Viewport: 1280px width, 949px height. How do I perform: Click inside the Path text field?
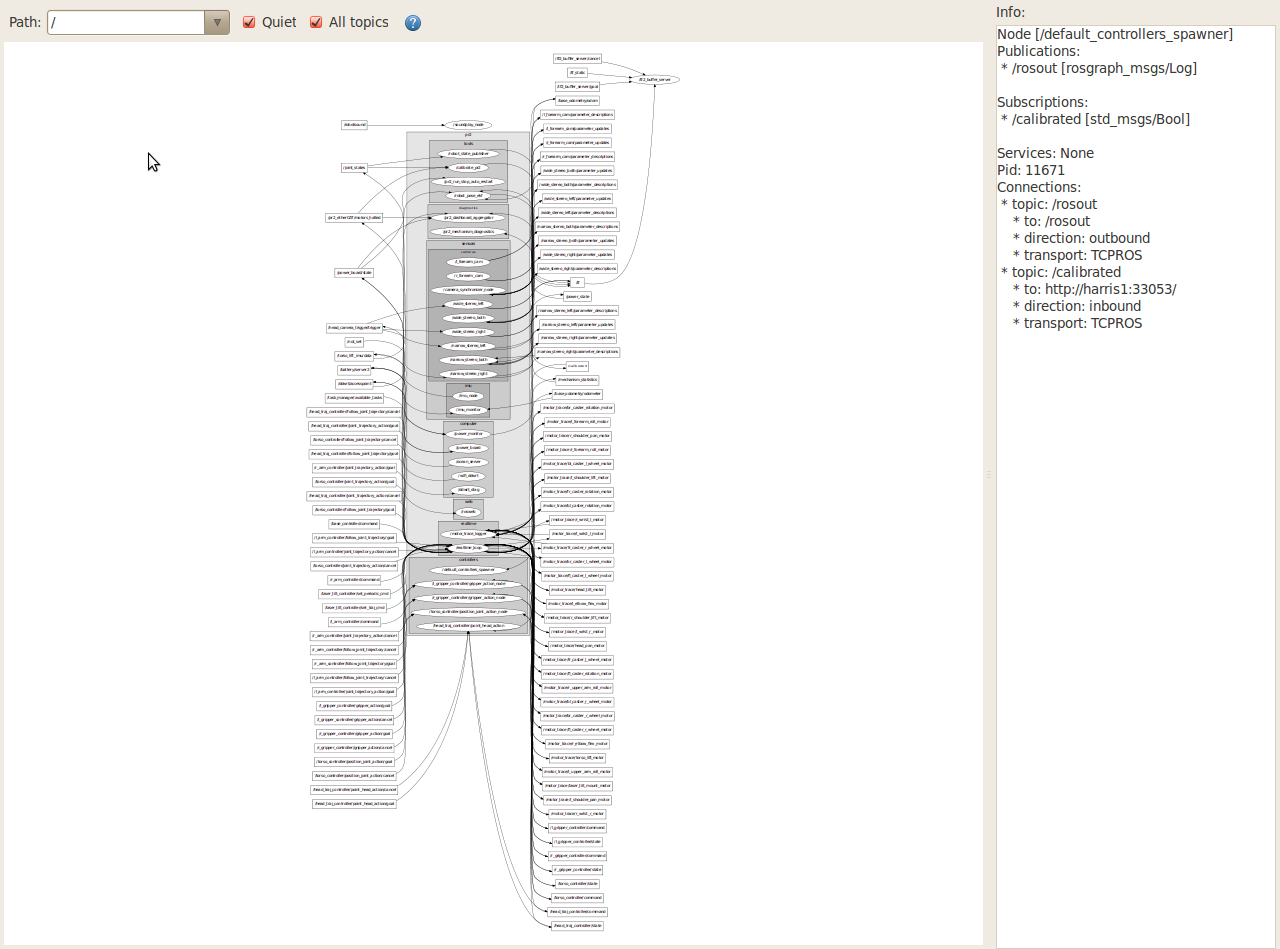(126, 22)
